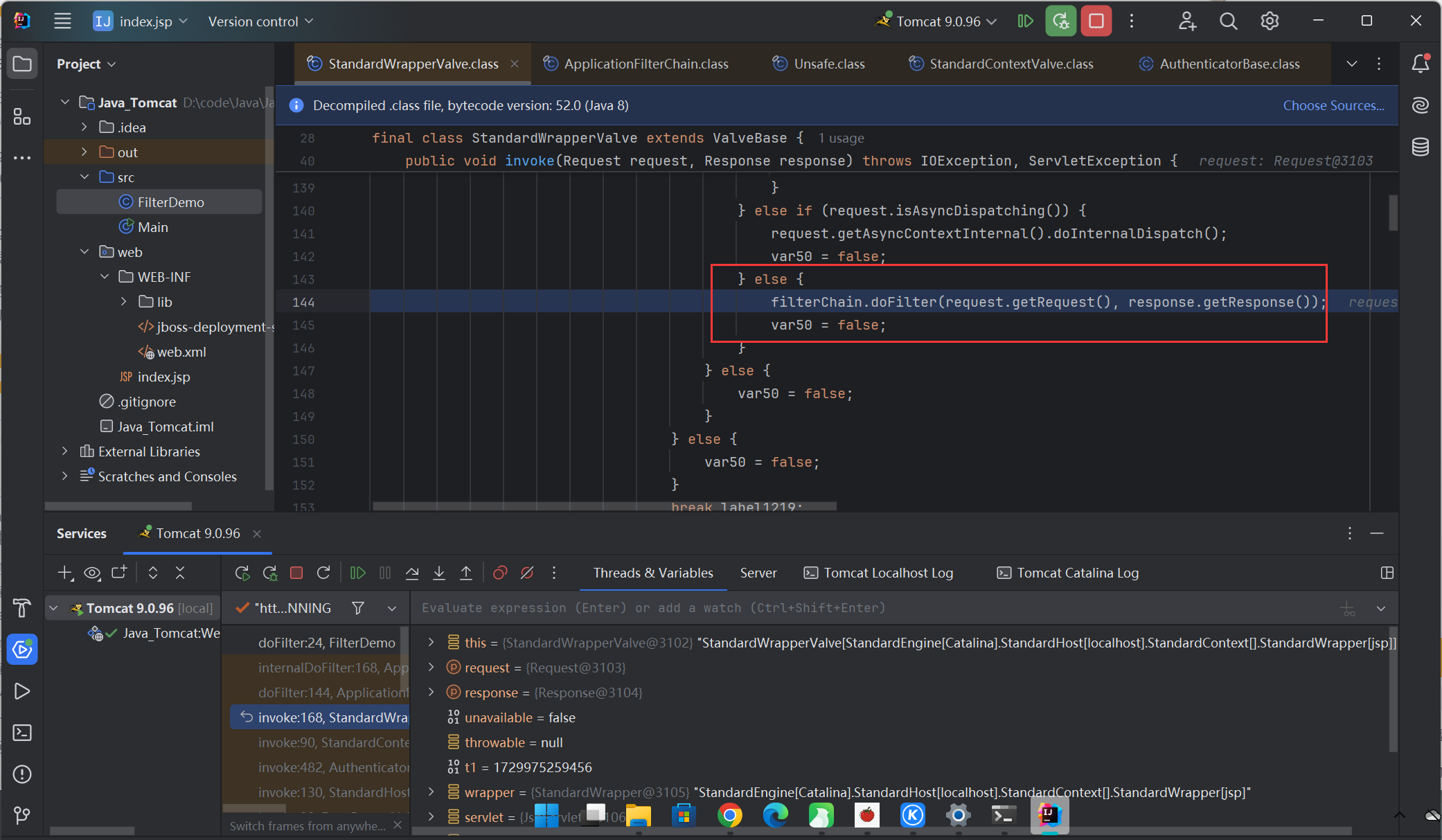Open the Tomcat 9.0.96 run configuration dropdown
Screen dimensions: 1442x840
point(936,21)
